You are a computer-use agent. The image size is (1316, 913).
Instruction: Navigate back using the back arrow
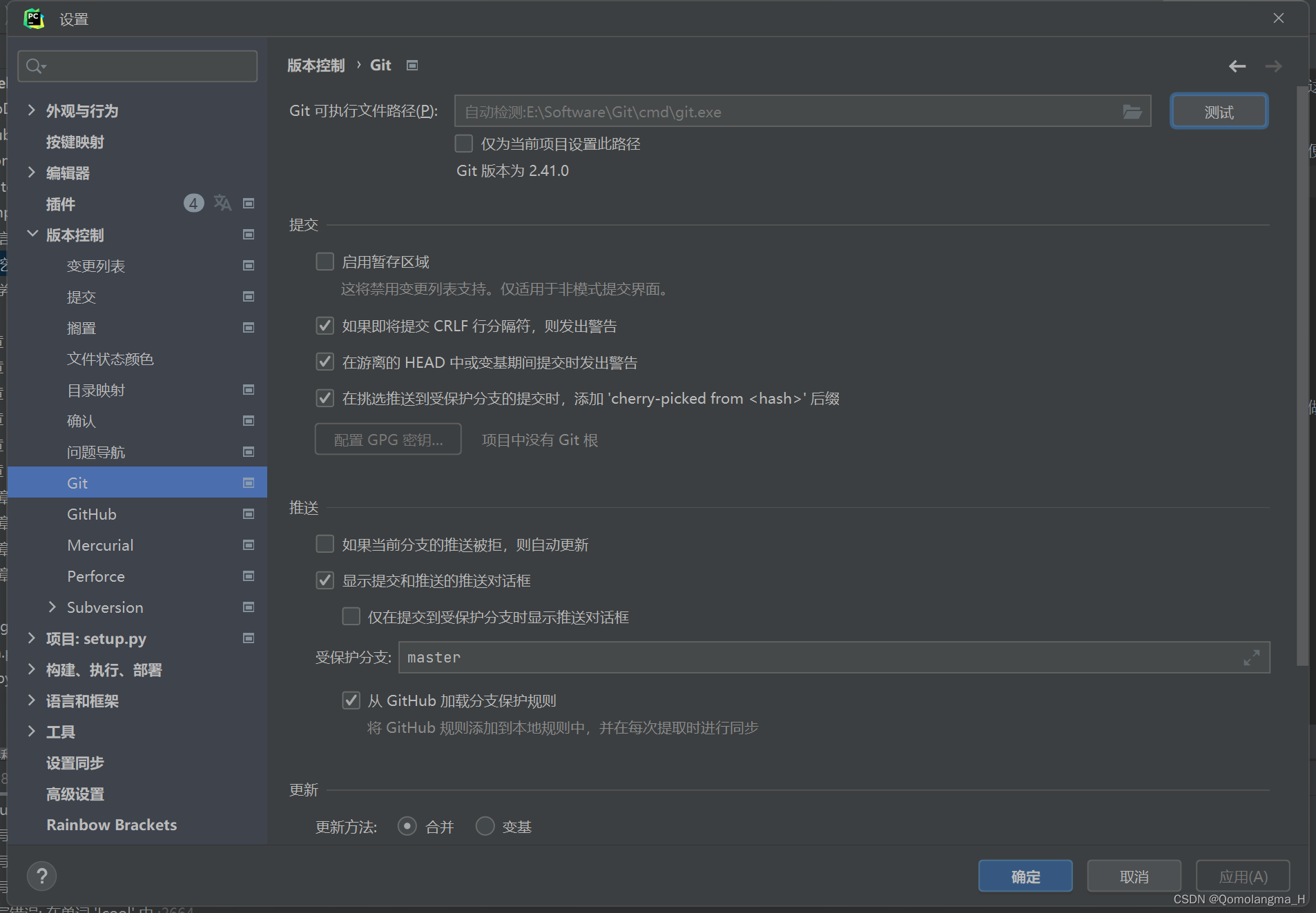point(1236,66)
